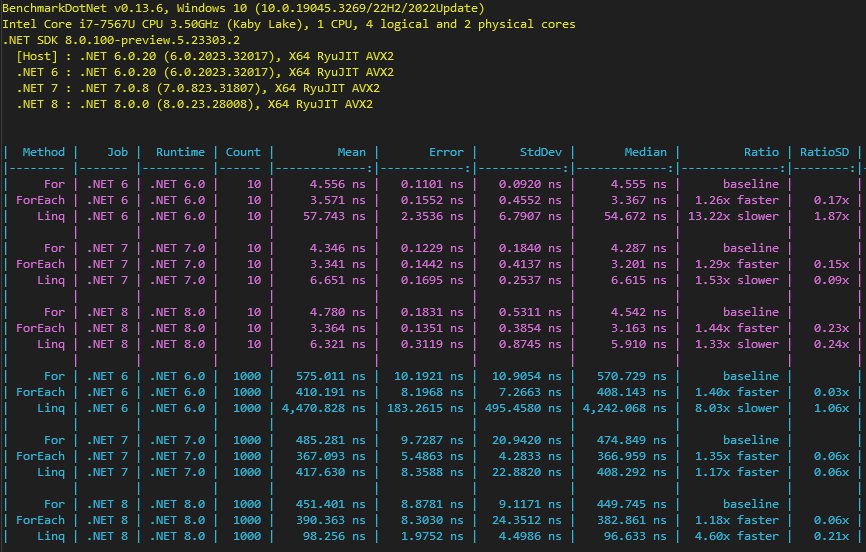Viewport: 866px width, 552px height.
Task: Click the Method column header
Action: click(44, 152)
